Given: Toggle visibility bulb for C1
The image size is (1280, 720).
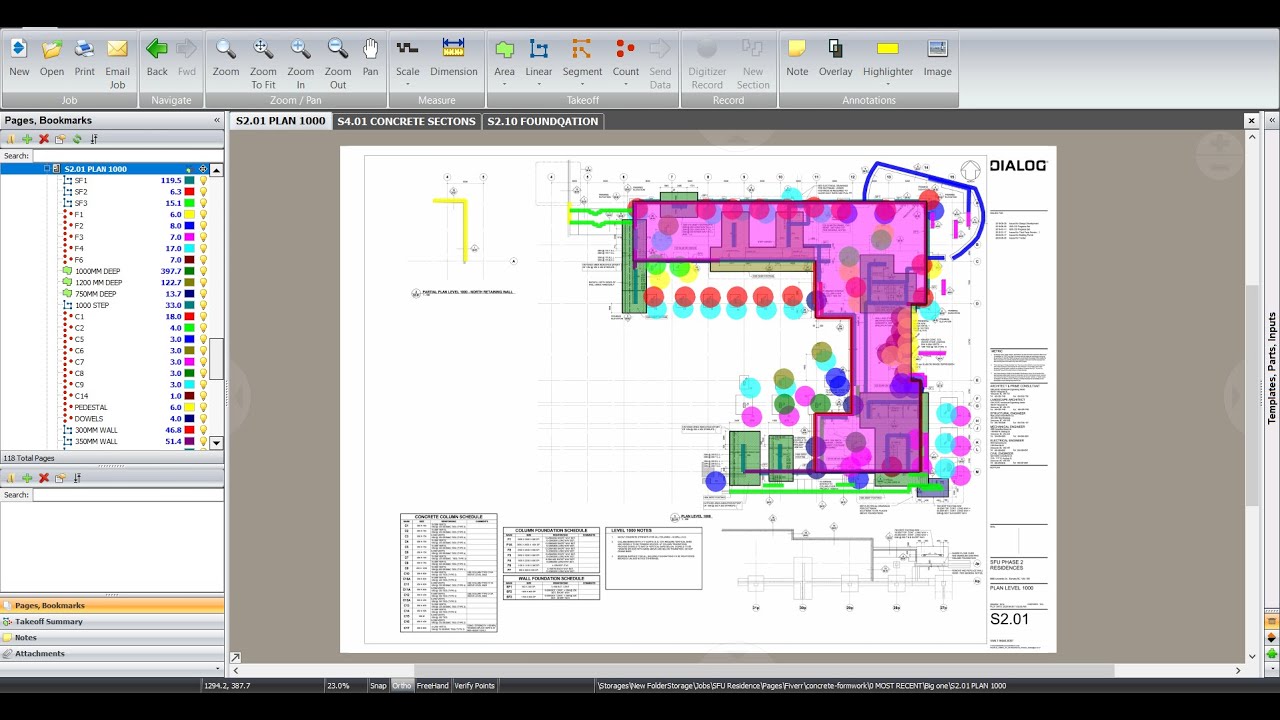Looking at the screenshot, I should [x=203, y=317].
